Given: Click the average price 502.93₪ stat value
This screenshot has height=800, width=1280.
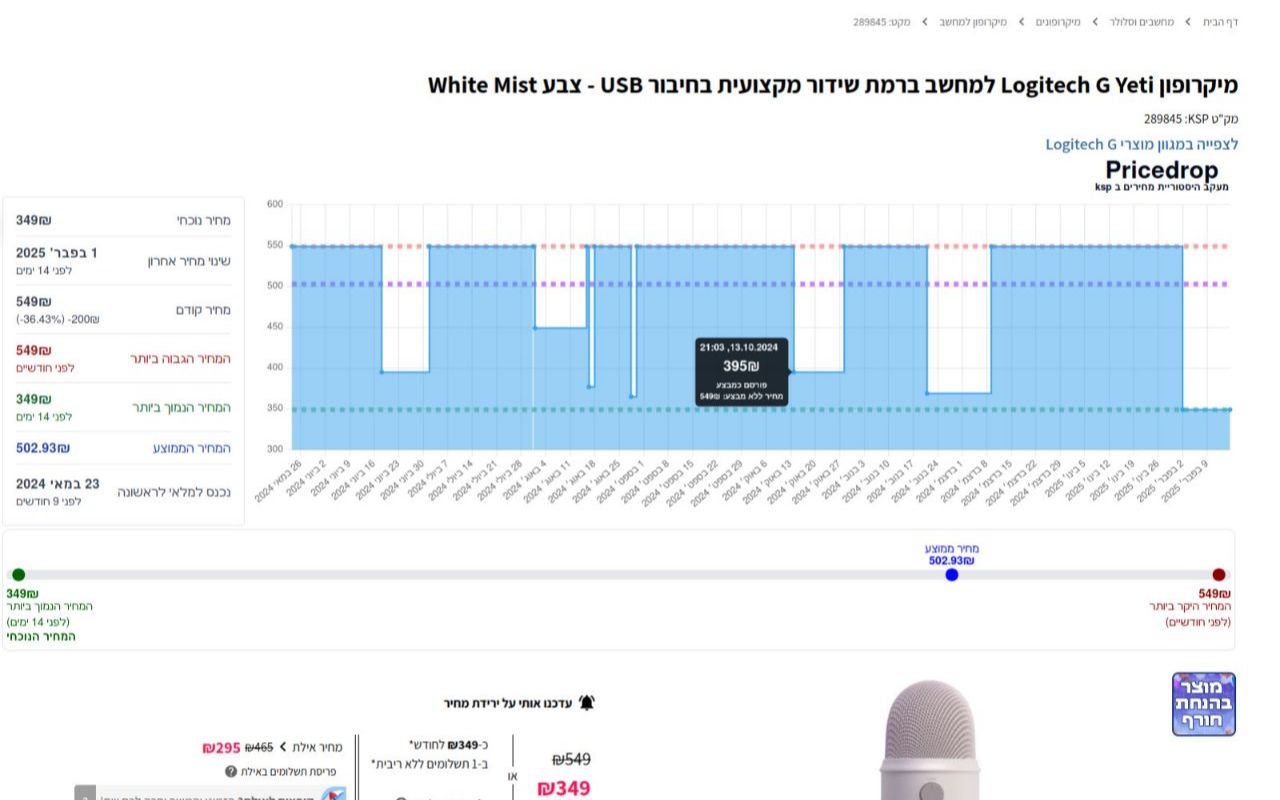Looking at the screenshot, I should (43, 448).
